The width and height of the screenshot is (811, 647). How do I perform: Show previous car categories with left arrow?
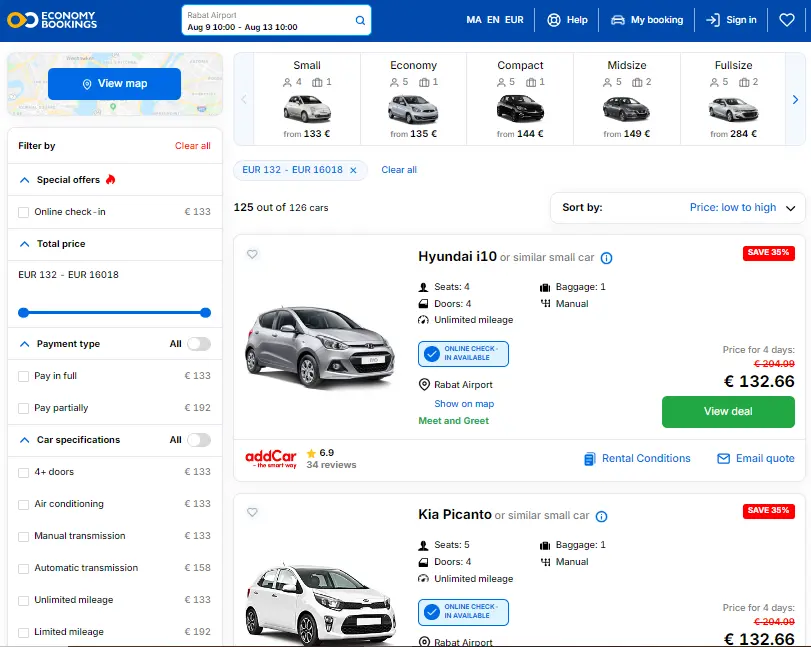[x=244, y=99]
